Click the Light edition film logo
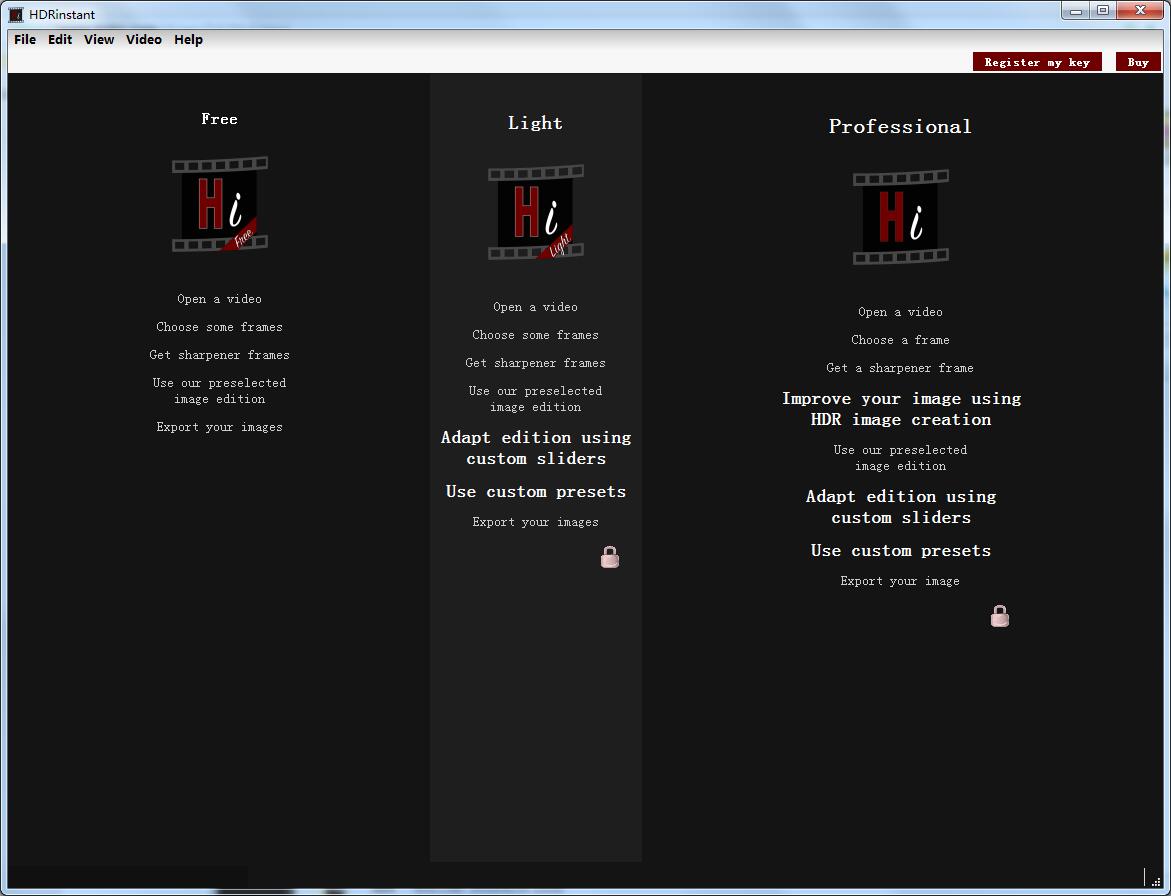Viewport: 1171px width, 896px height. [x=535, y=213]
